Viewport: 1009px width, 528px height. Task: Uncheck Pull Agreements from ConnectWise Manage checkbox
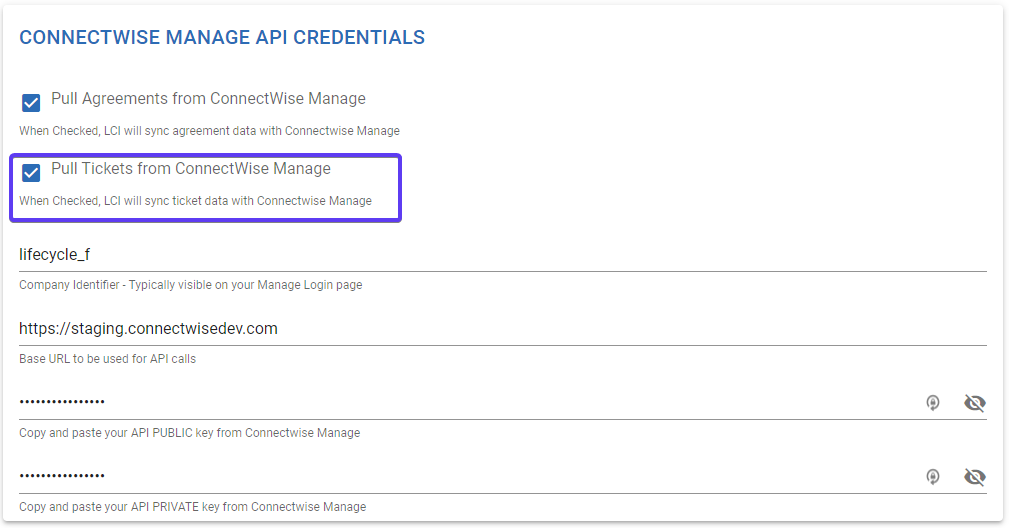(31, 102)
